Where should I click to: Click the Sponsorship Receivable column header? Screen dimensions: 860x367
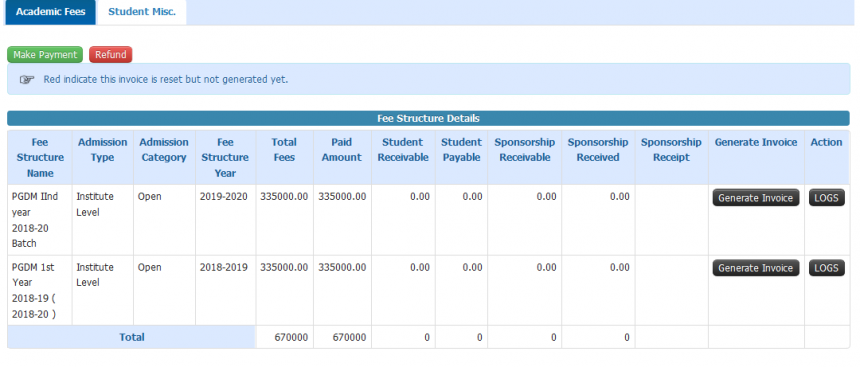pyautogui.click(x=524, y=157)
